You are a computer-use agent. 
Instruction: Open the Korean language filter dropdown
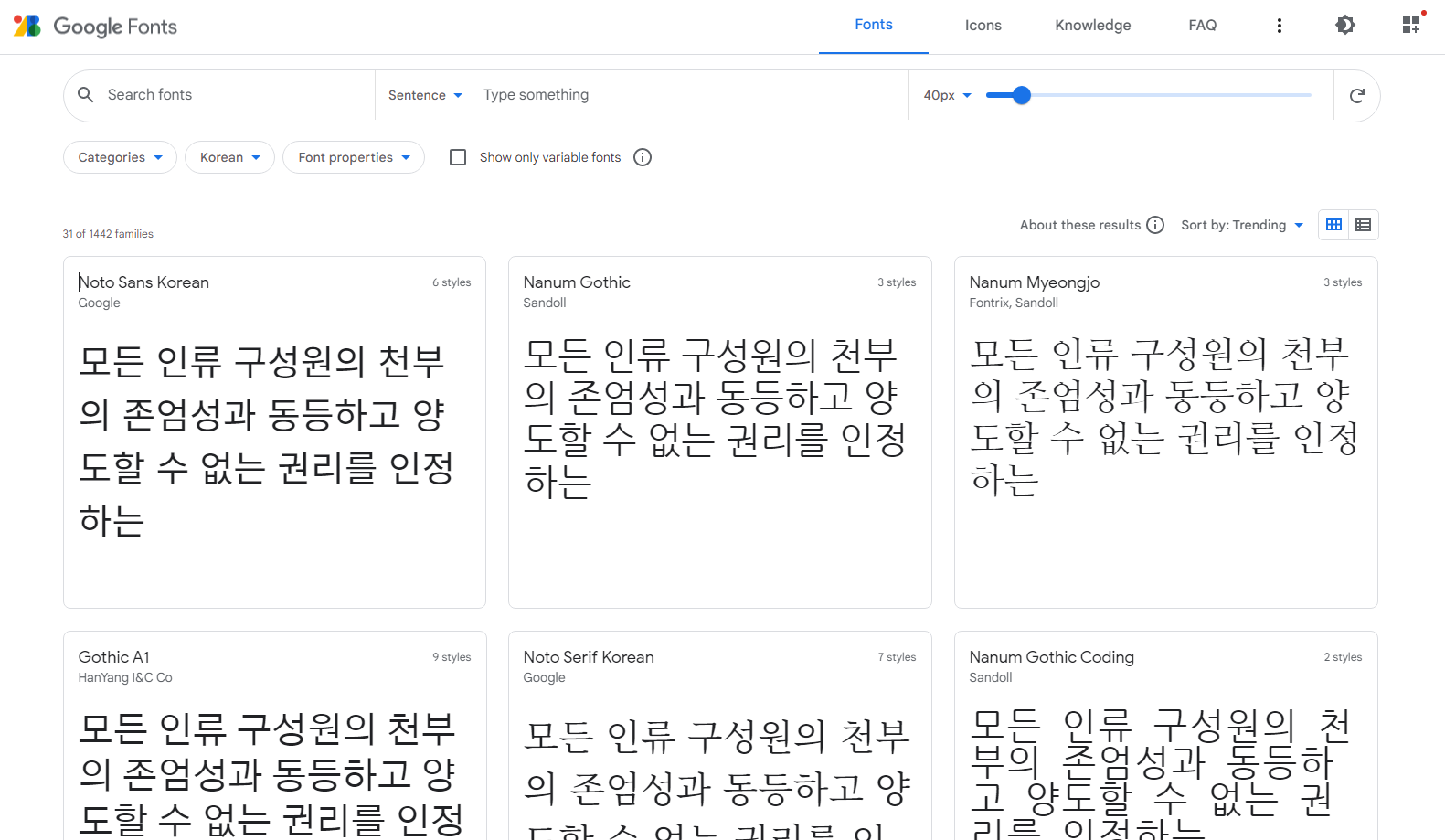(x=229, y=157)
